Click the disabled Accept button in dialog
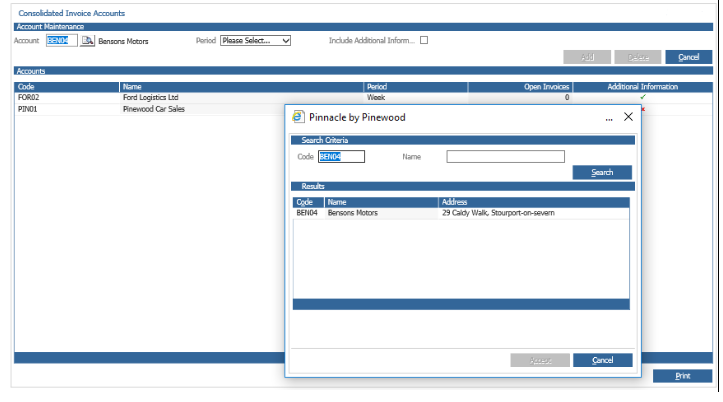 pyautogui.click(x=540, y=360)
